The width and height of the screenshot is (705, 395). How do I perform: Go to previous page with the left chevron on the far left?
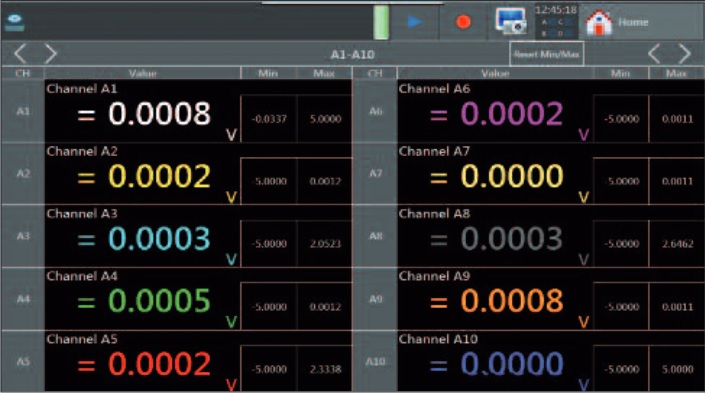20,54
